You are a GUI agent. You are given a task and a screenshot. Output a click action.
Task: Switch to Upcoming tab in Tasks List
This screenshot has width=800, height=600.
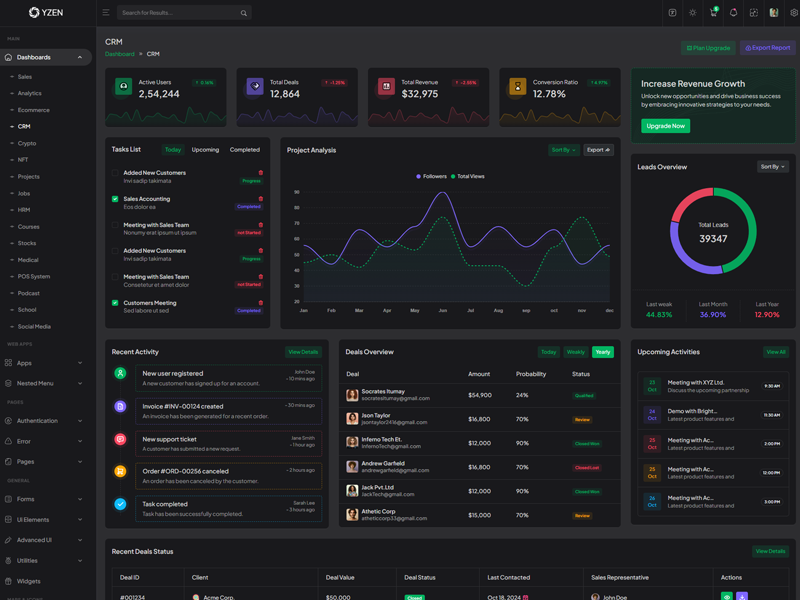205,150
